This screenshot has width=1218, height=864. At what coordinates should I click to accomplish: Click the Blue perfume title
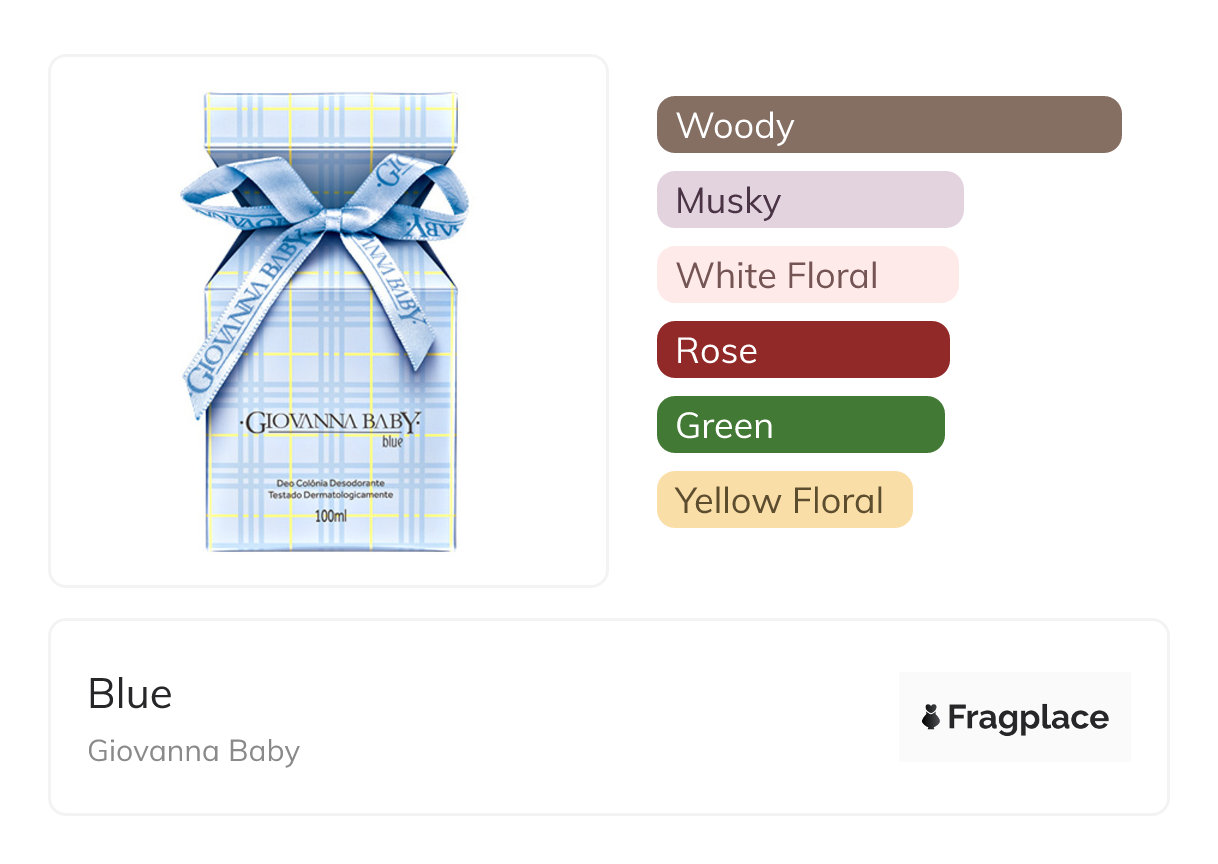[x=130, y=694]
